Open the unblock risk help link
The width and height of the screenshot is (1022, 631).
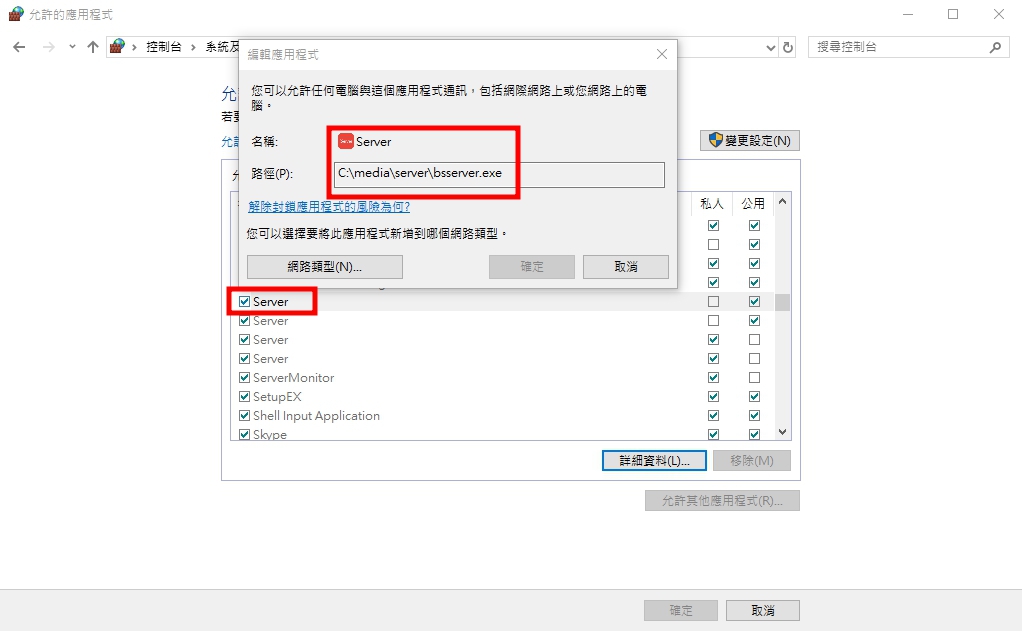click(x=329, y=207)
